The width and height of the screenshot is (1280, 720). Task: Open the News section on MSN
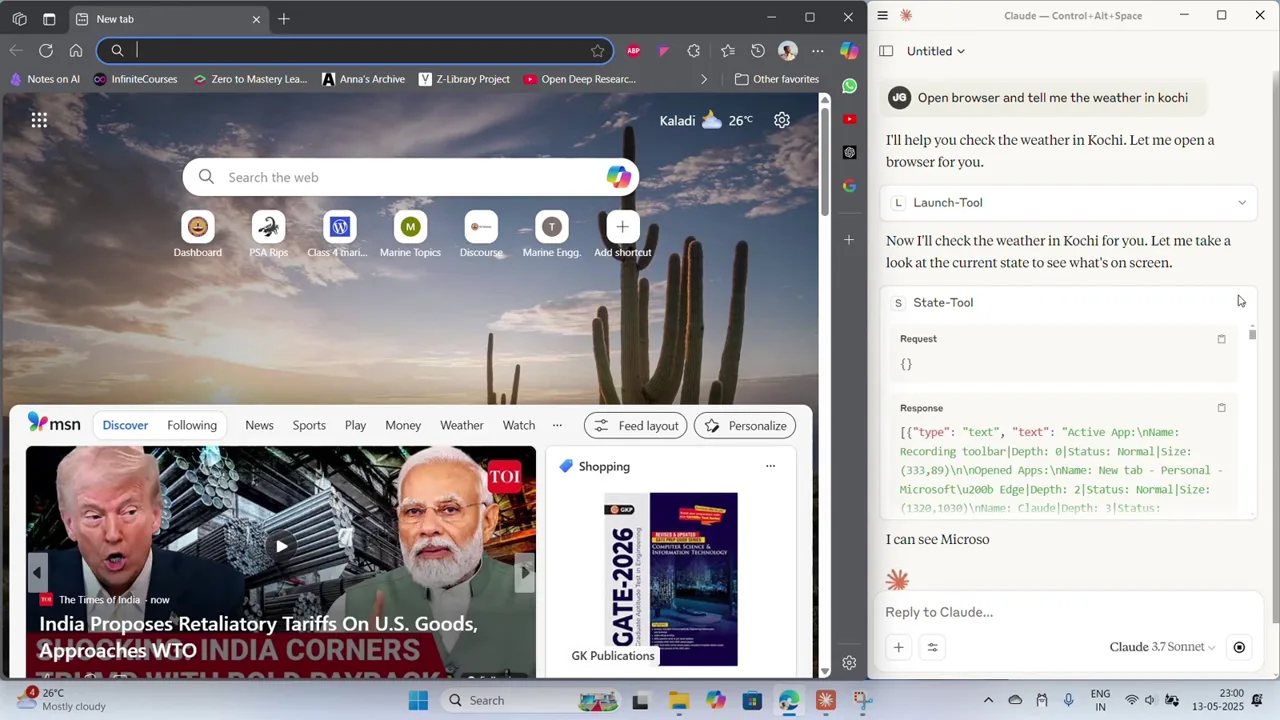tap(259, 425)
